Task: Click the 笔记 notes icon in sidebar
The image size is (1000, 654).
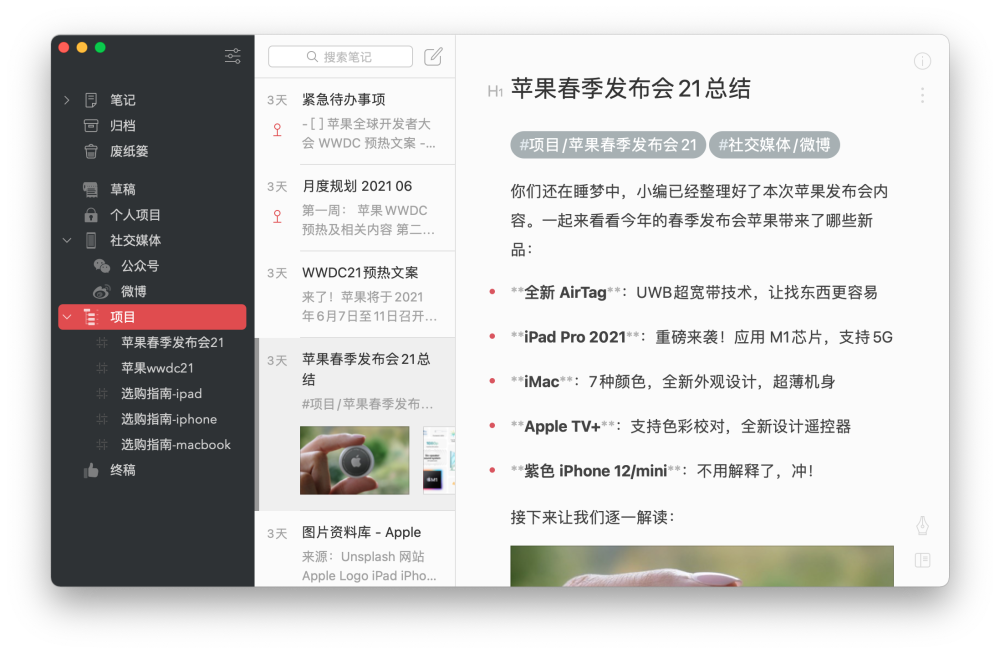Action: (91, 100)
